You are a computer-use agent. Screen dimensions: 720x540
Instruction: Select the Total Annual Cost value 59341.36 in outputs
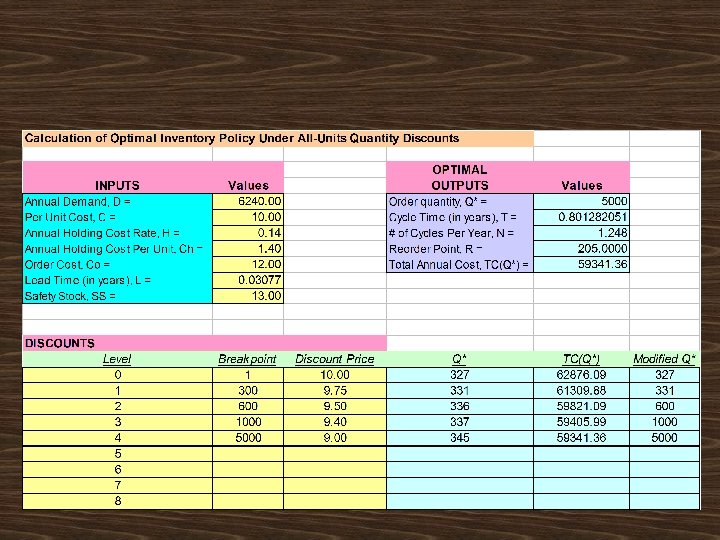pos(581,264)
